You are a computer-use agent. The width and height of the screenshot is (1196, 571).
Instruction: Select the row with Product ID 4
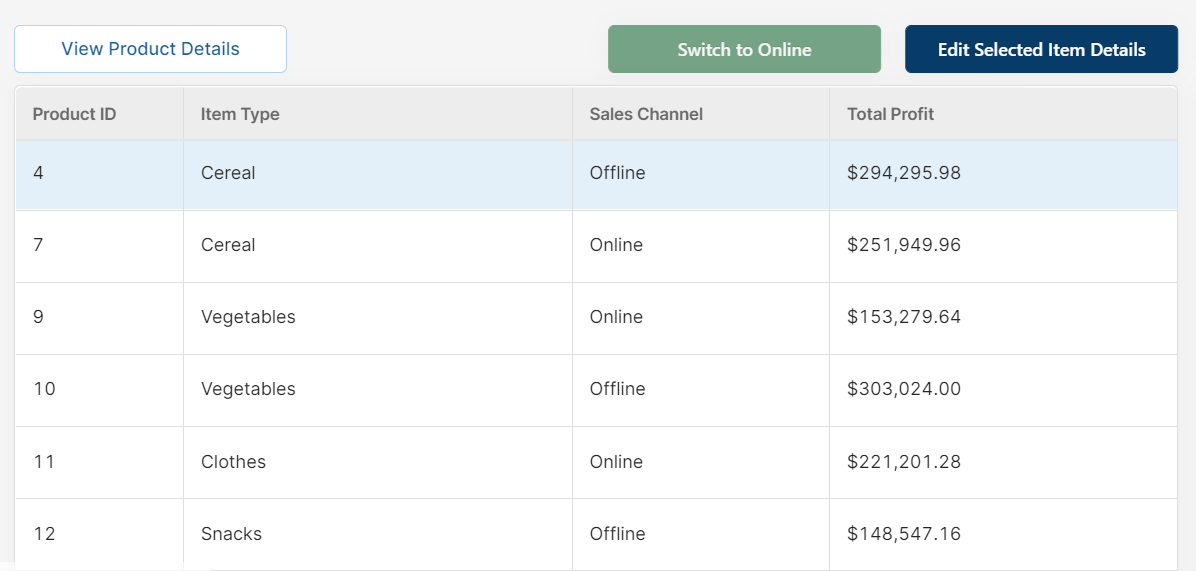tap(596, 175)
